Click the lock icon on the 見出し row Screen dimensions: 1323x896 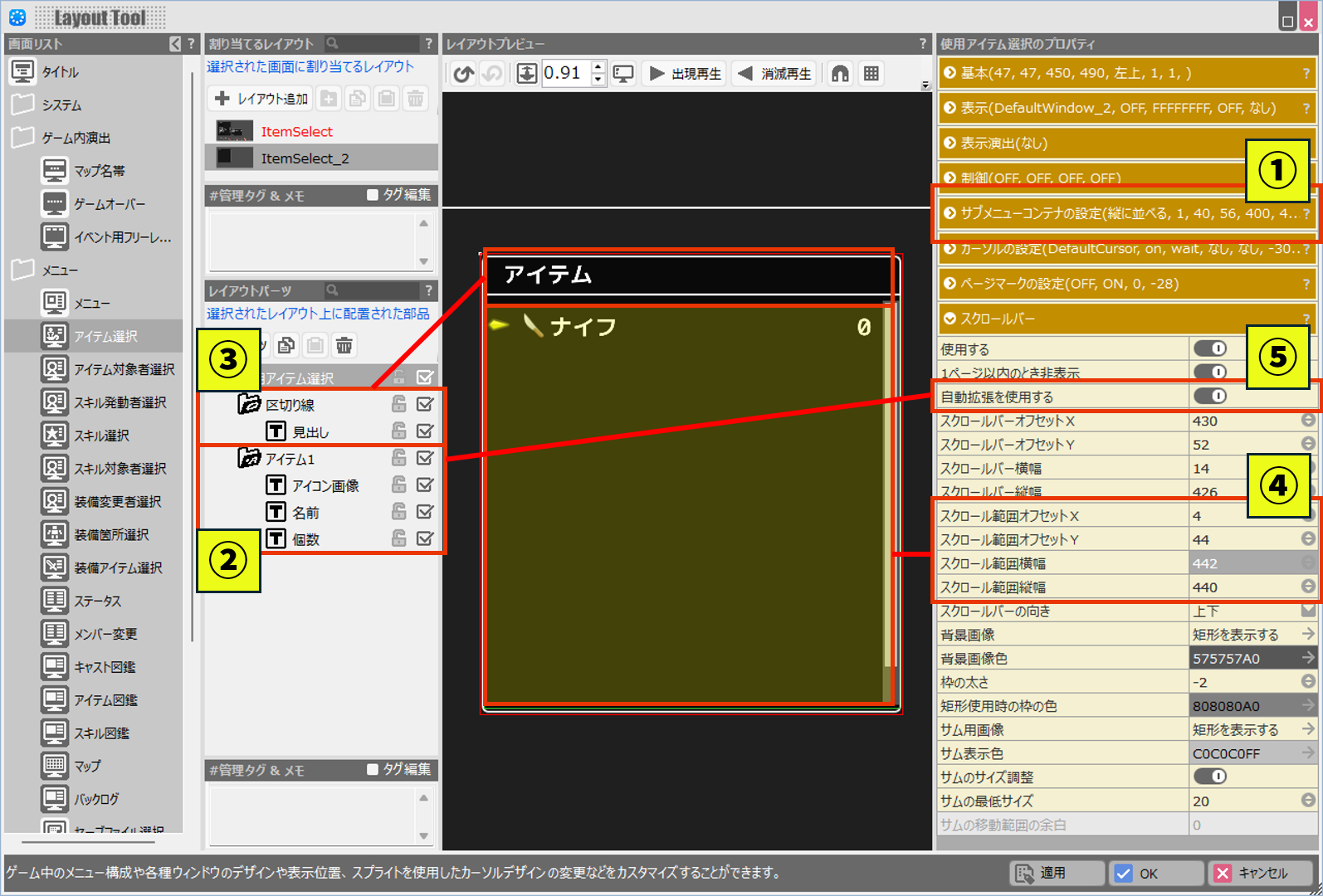[399, 431]
